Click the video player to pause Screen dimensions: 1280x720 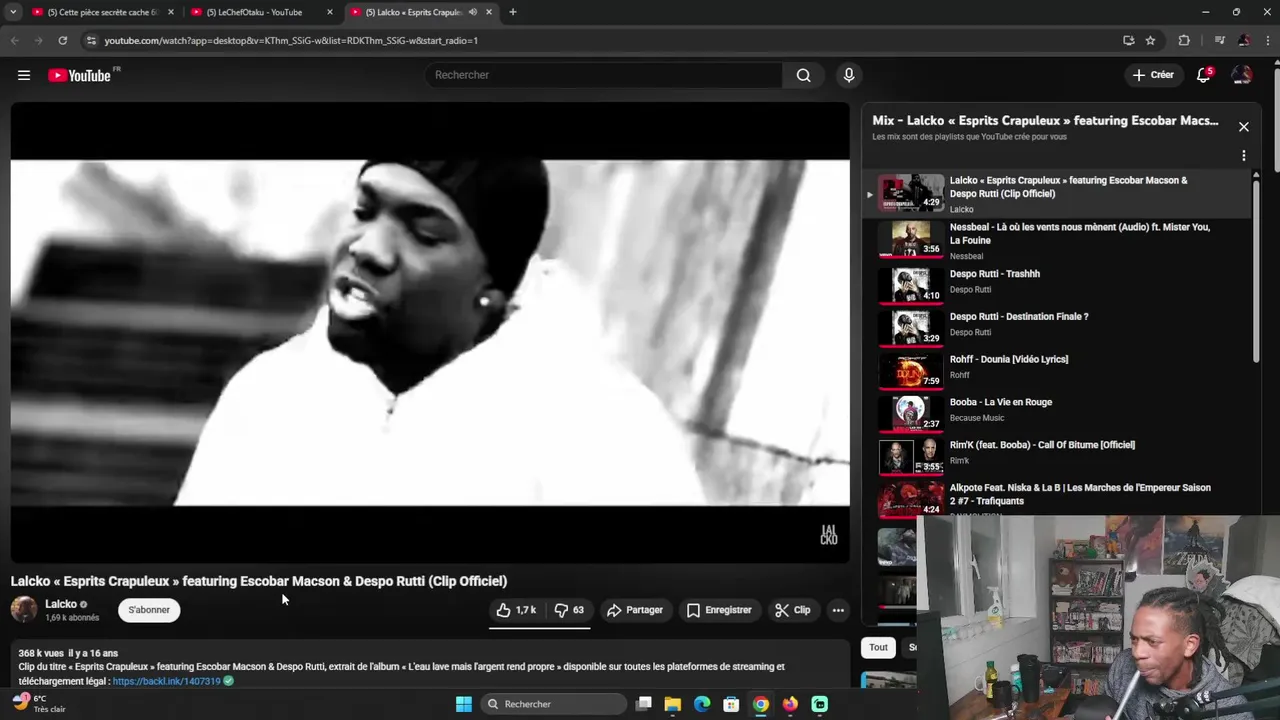430,333
